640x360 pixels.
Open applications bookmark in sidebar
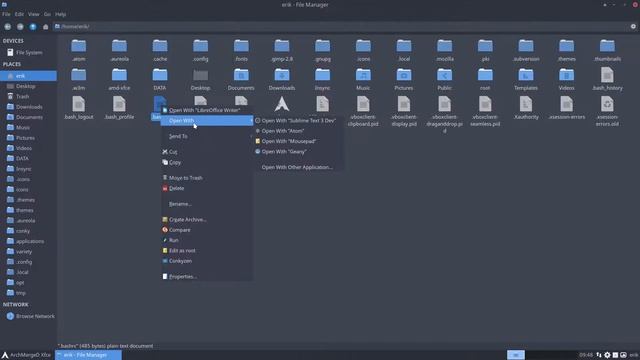[29, 241]
